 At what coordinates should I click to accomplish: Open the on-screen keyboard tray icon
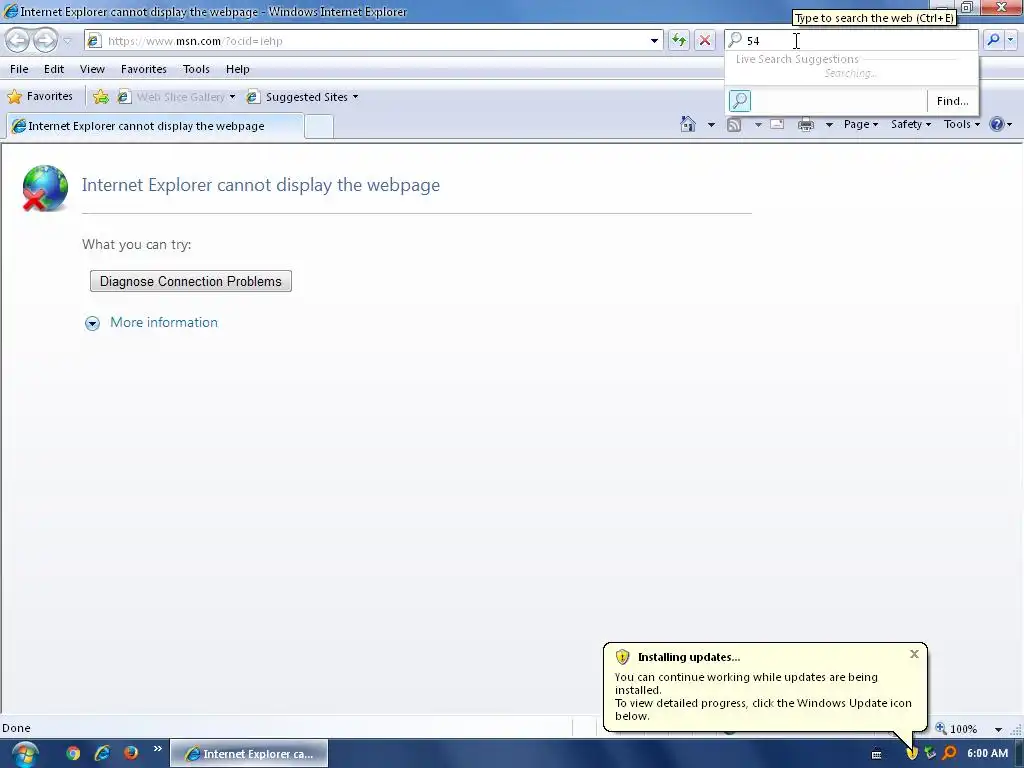pyautogui.click(x=876, y=754)
